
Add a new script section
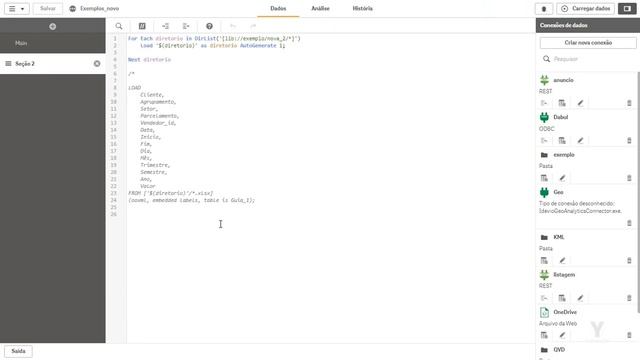[53, 27]
